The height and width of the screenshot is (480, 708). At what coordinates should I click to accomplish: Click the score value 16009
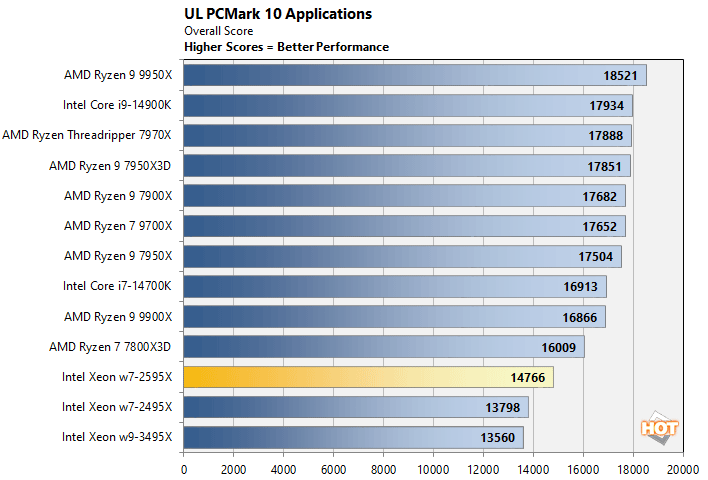tap(559, 348)
